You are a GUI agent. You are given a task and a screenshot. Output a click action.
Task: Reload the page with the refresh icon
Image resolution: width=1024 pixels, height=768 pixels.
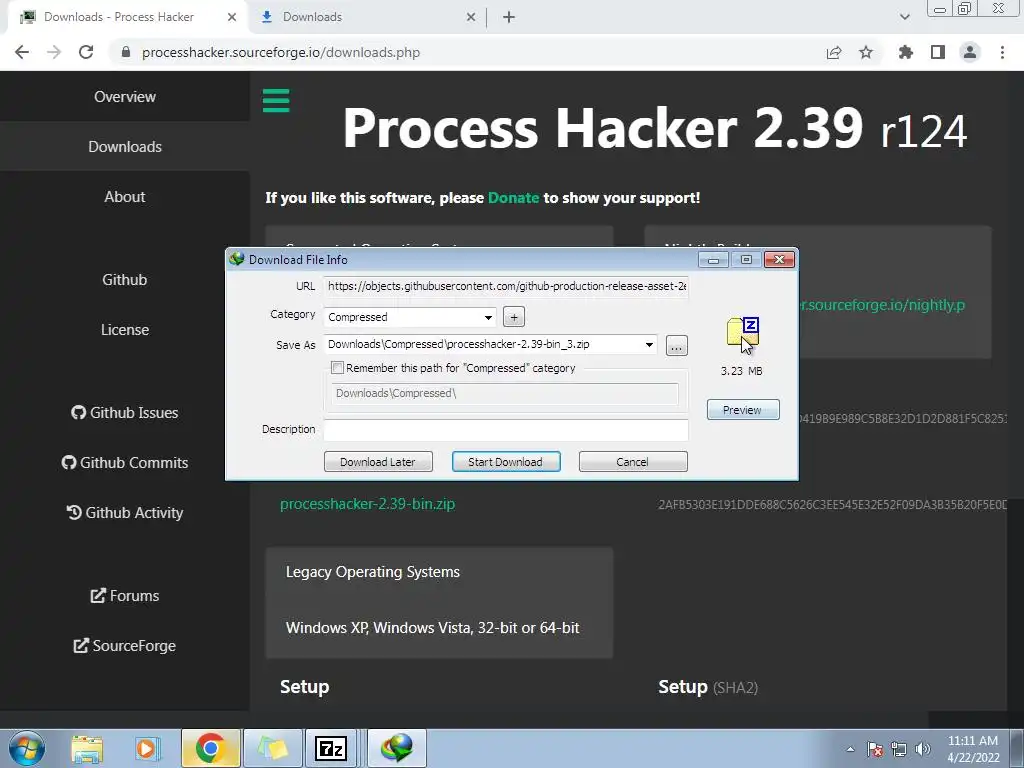click(86, 52)
